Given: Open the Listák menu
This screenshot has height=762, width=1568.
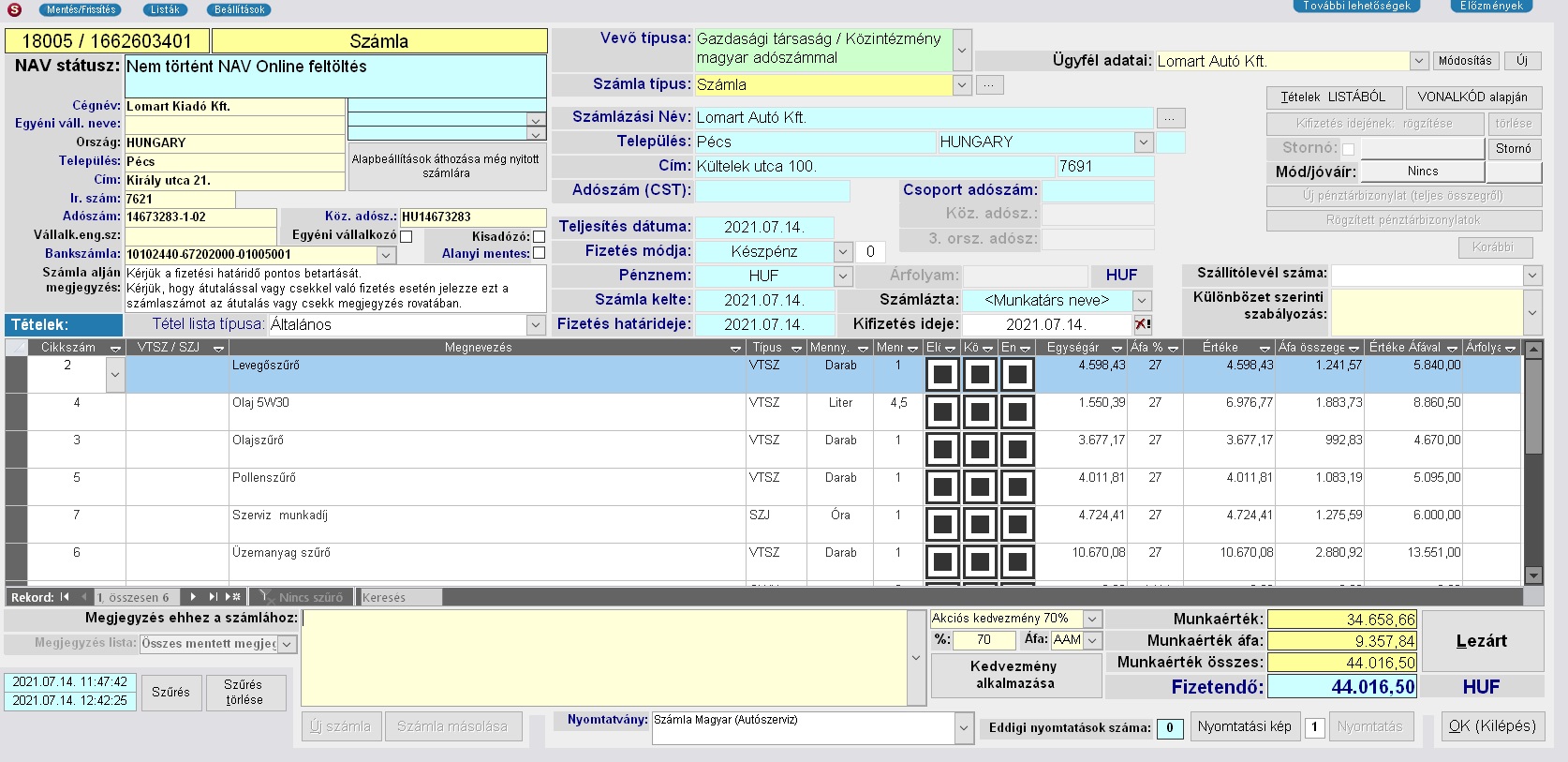Looking at the screenshot, I should (x=165, y=9).
